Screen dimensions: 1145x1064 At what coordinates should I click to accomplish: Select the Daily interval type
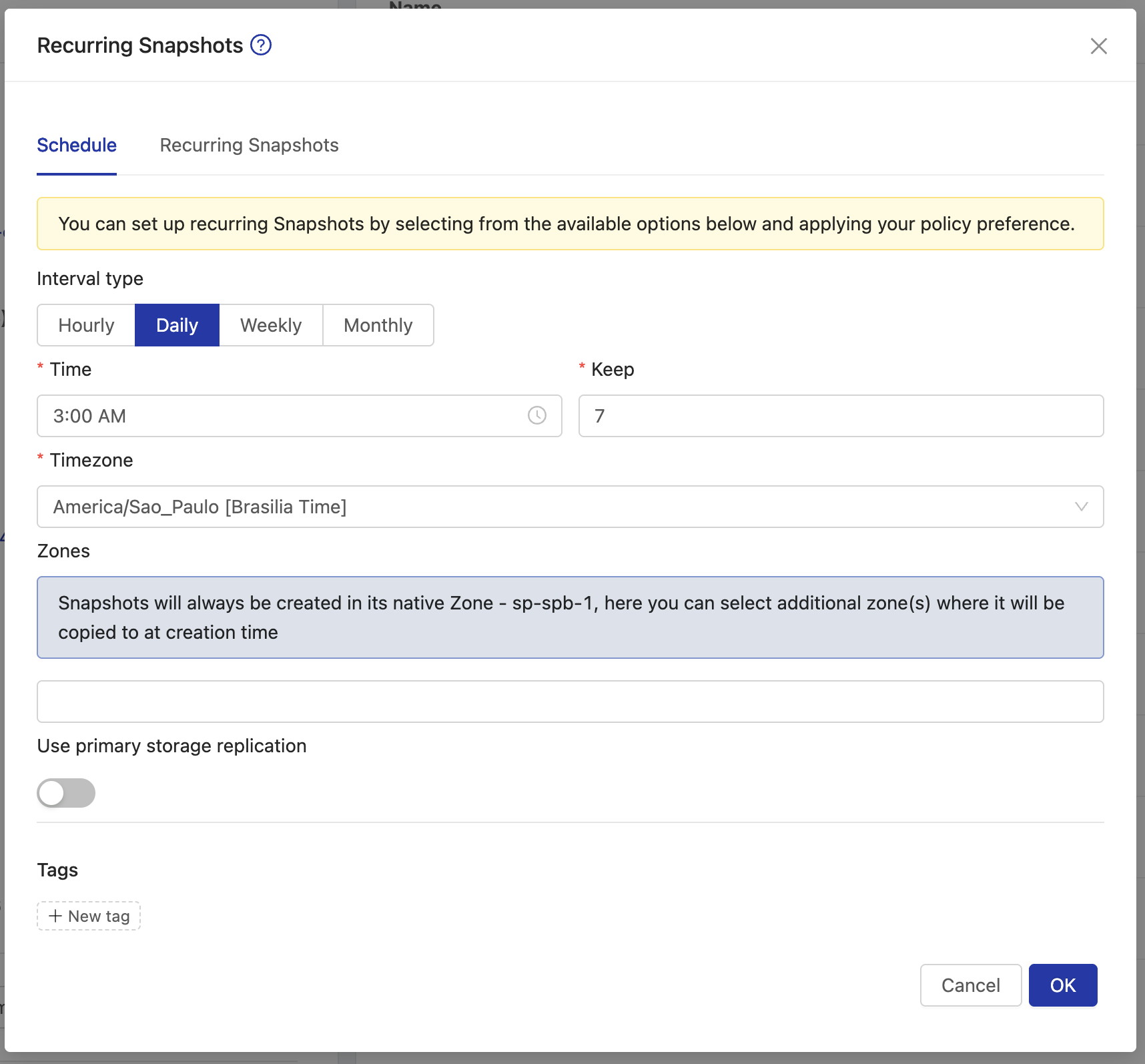(x=177, y=325)
